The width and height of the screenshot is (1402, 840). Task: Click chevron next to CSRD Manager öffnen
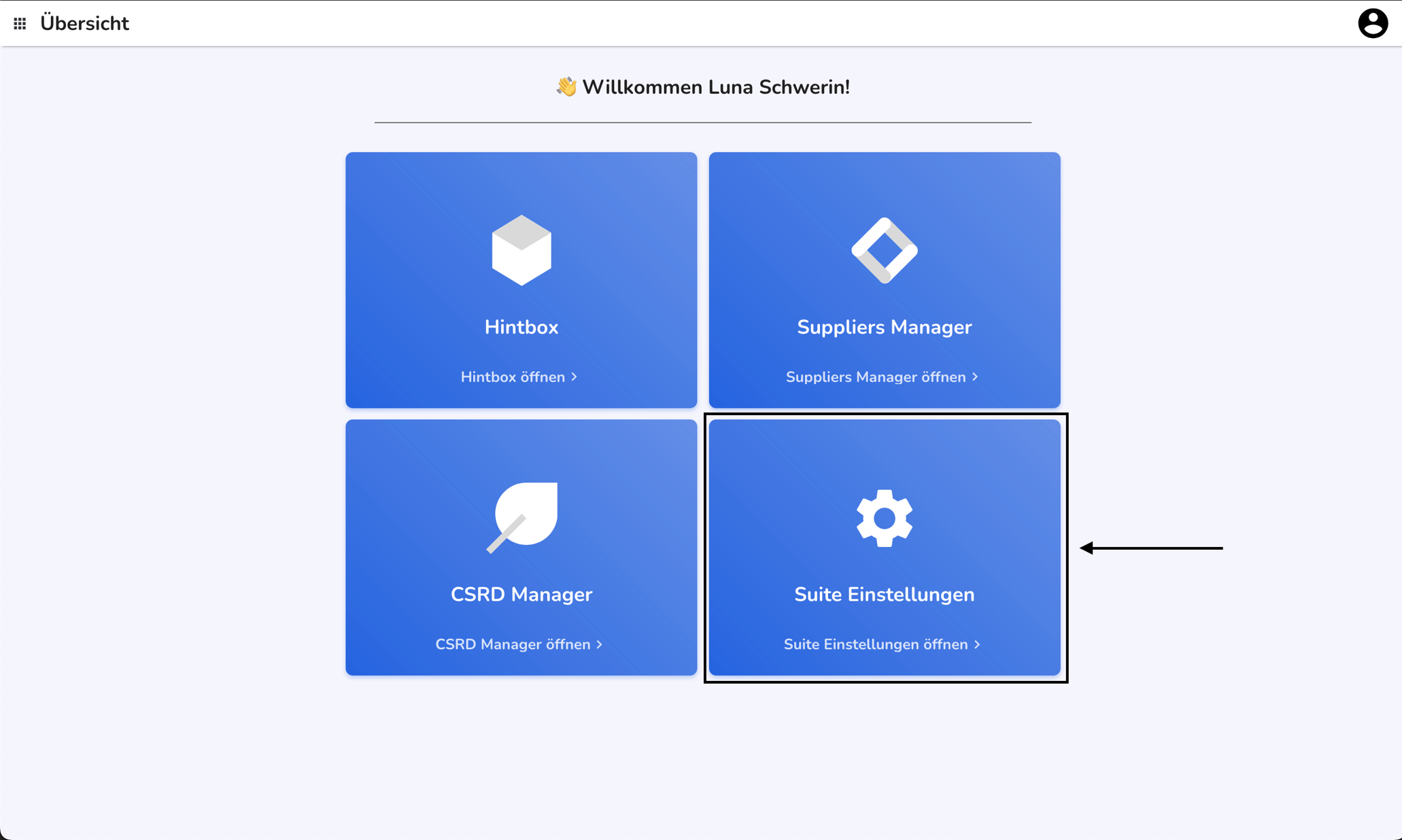599,644
